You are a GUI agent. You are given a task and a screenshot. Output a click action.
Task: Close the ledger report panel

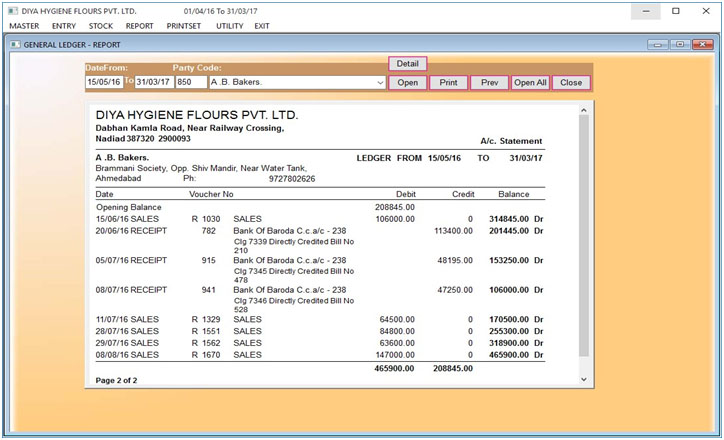(571, 83)
